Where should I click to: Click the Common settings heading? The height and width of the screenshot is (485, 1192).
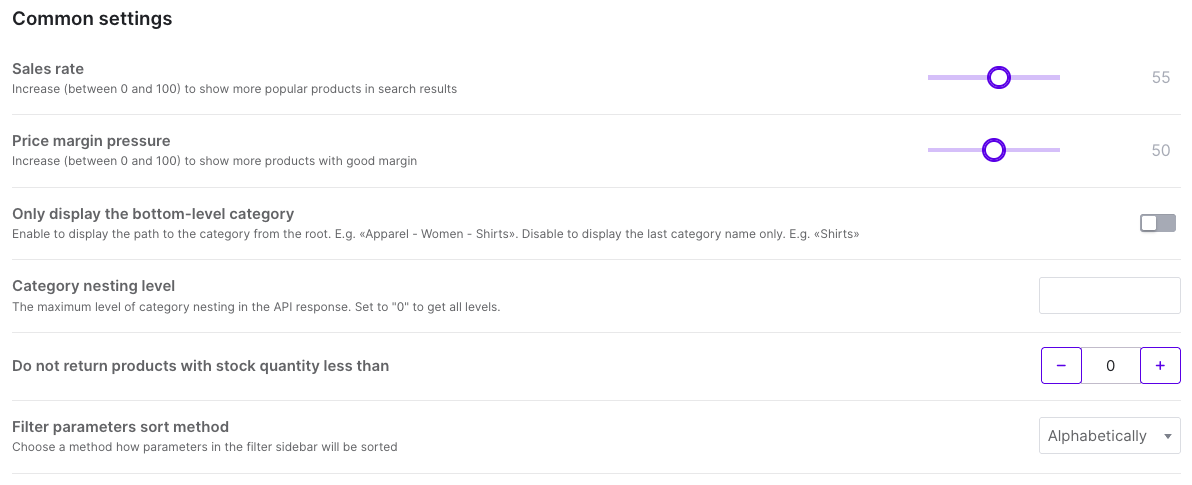tap(92, 19)
